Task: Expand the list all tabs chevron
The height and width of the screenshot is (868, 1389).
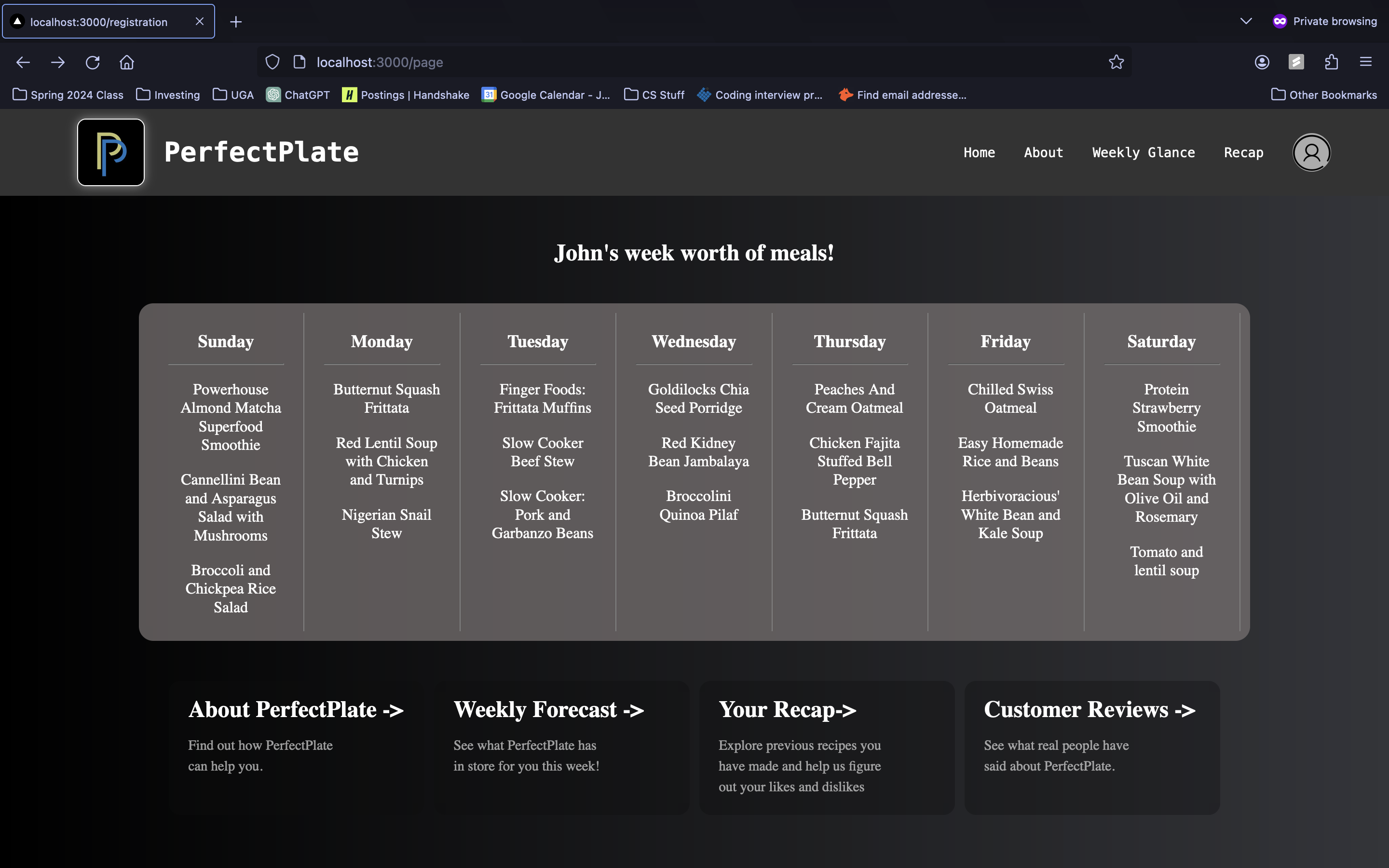Action: click(x=1245, y=21)
